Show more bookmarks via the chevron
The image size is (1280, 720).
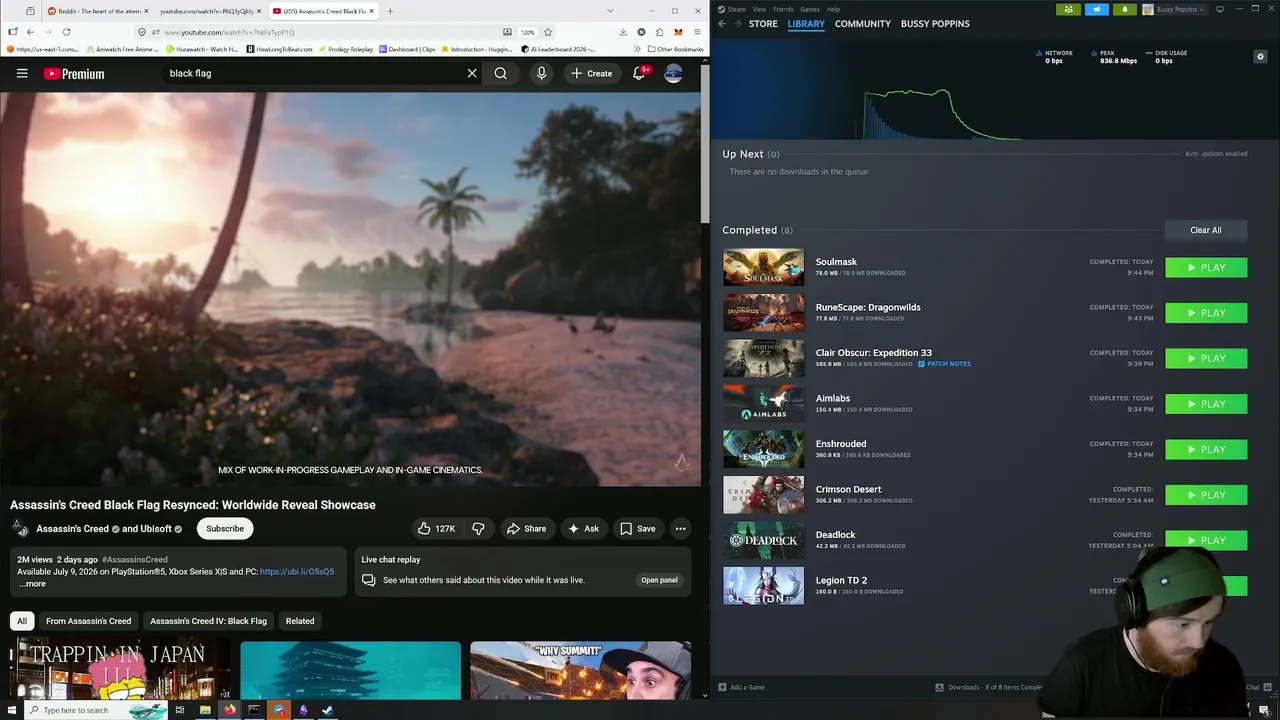click(x=637, y=49)
